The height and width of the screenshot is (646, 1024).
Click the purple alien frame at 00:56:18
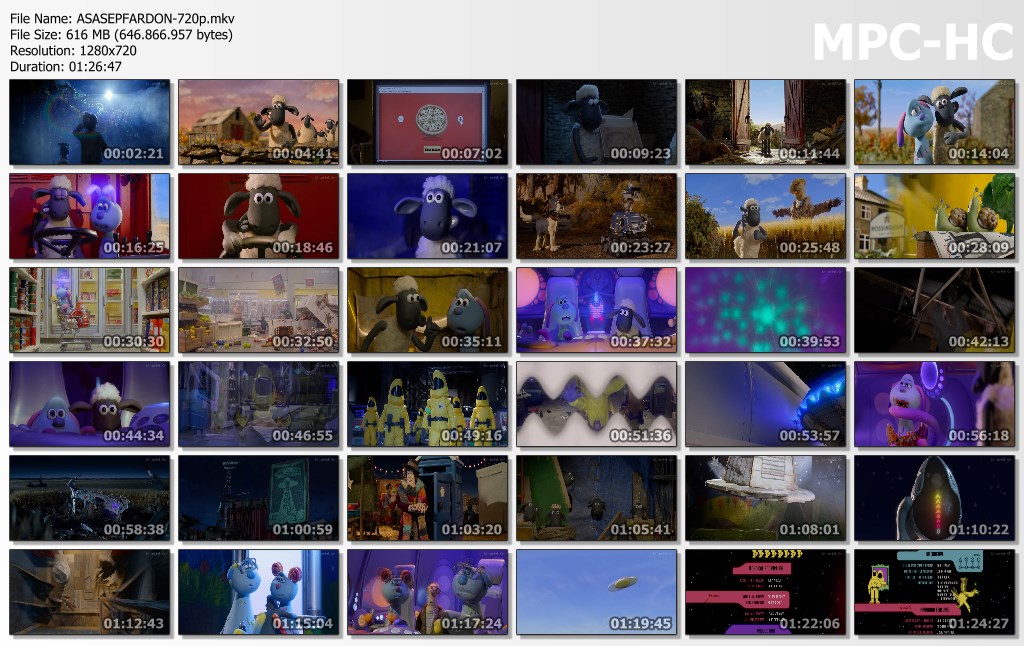(x=935, y=404)
